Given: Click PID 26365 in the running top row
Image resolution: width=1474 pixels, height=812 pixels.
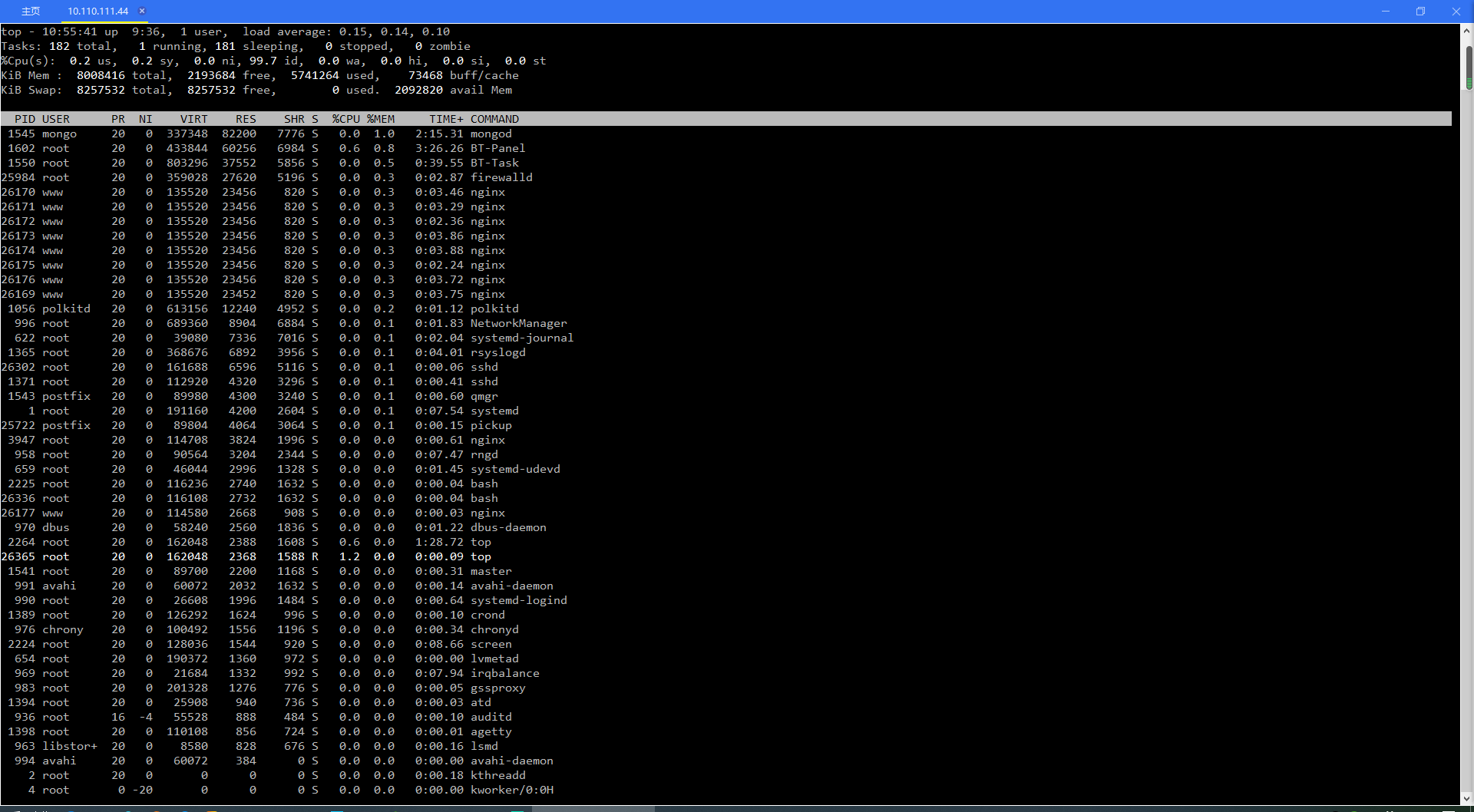Looking at the screenshot, I should [18, 556].
